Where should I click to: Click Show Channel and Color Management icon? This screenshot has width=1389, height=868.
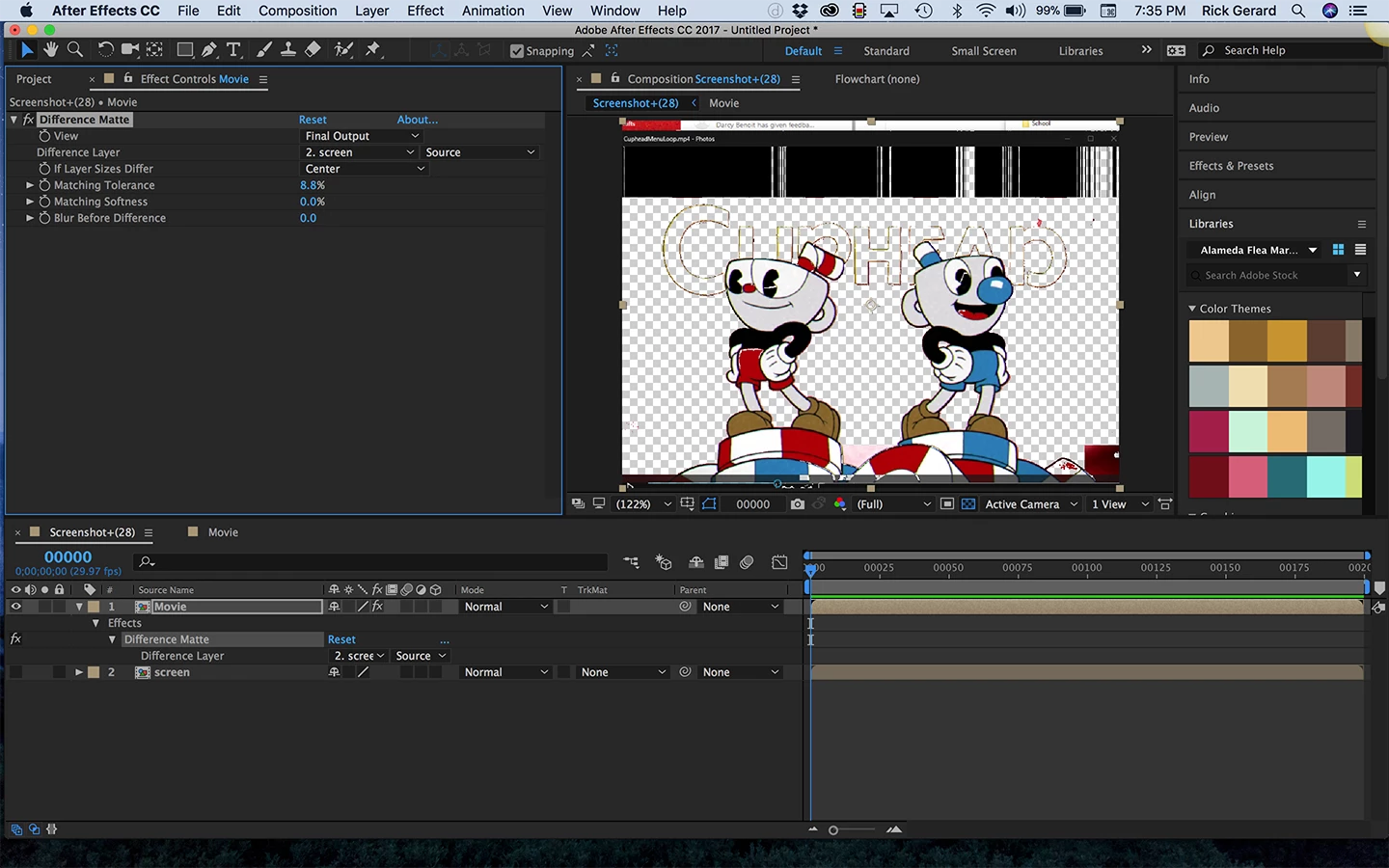pyautogui.click(x=839, y=504)
